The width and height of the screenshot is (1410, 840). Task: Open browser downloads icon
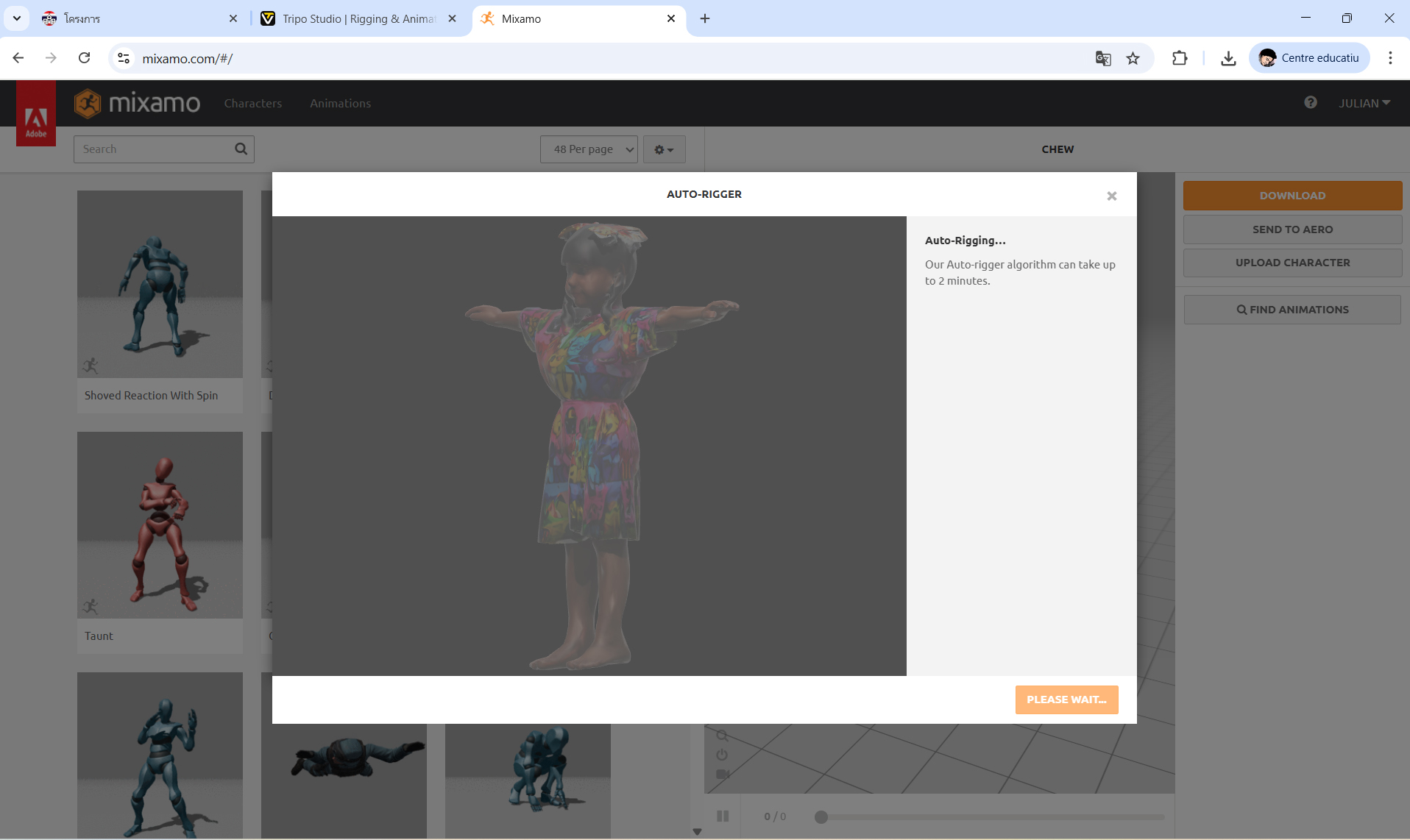point(1227,59)
